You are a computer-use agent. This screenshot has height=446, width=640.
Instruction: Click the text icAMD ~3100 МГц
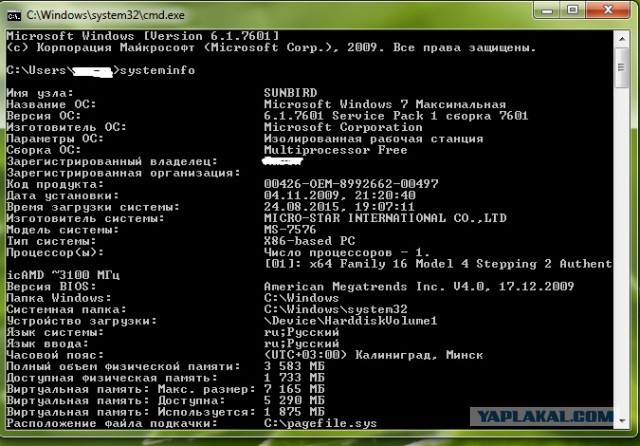coord(63,275)
